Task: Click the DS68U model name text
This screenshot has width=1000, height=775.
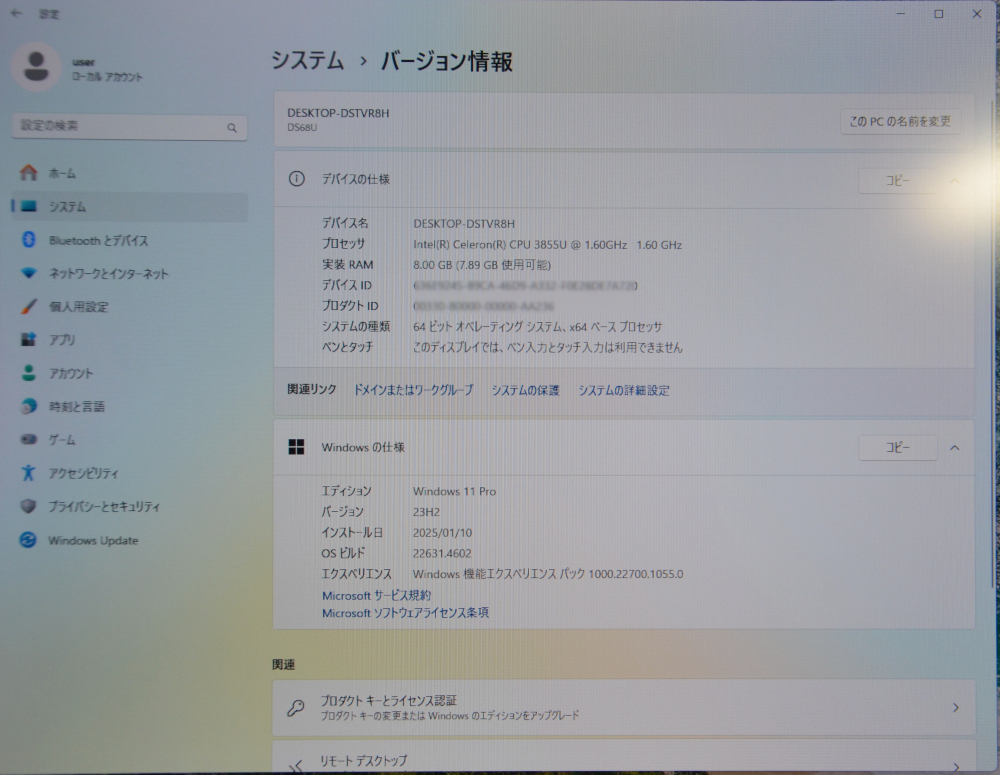Action: [302, 127]
